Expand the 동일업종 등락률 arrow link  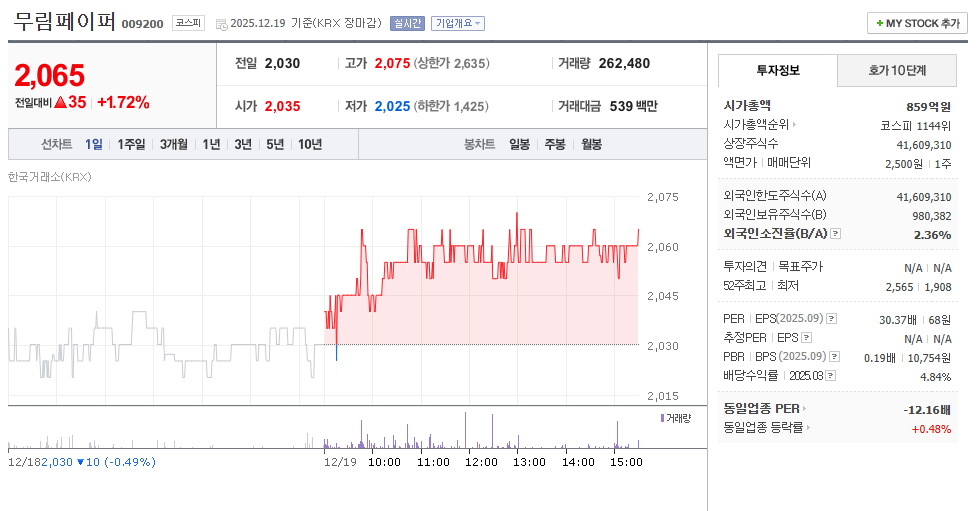pos(808,427)
